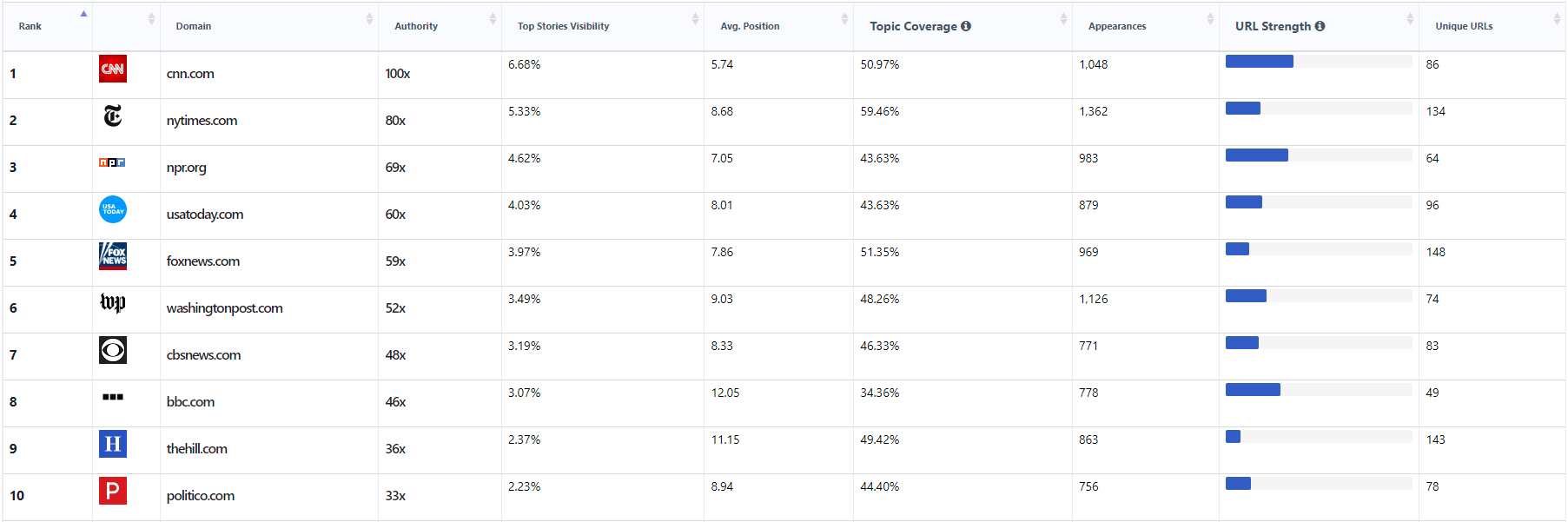Open the politico.com domain link
This screenshot has width=1568, height=522.
[x=201, y=496]
